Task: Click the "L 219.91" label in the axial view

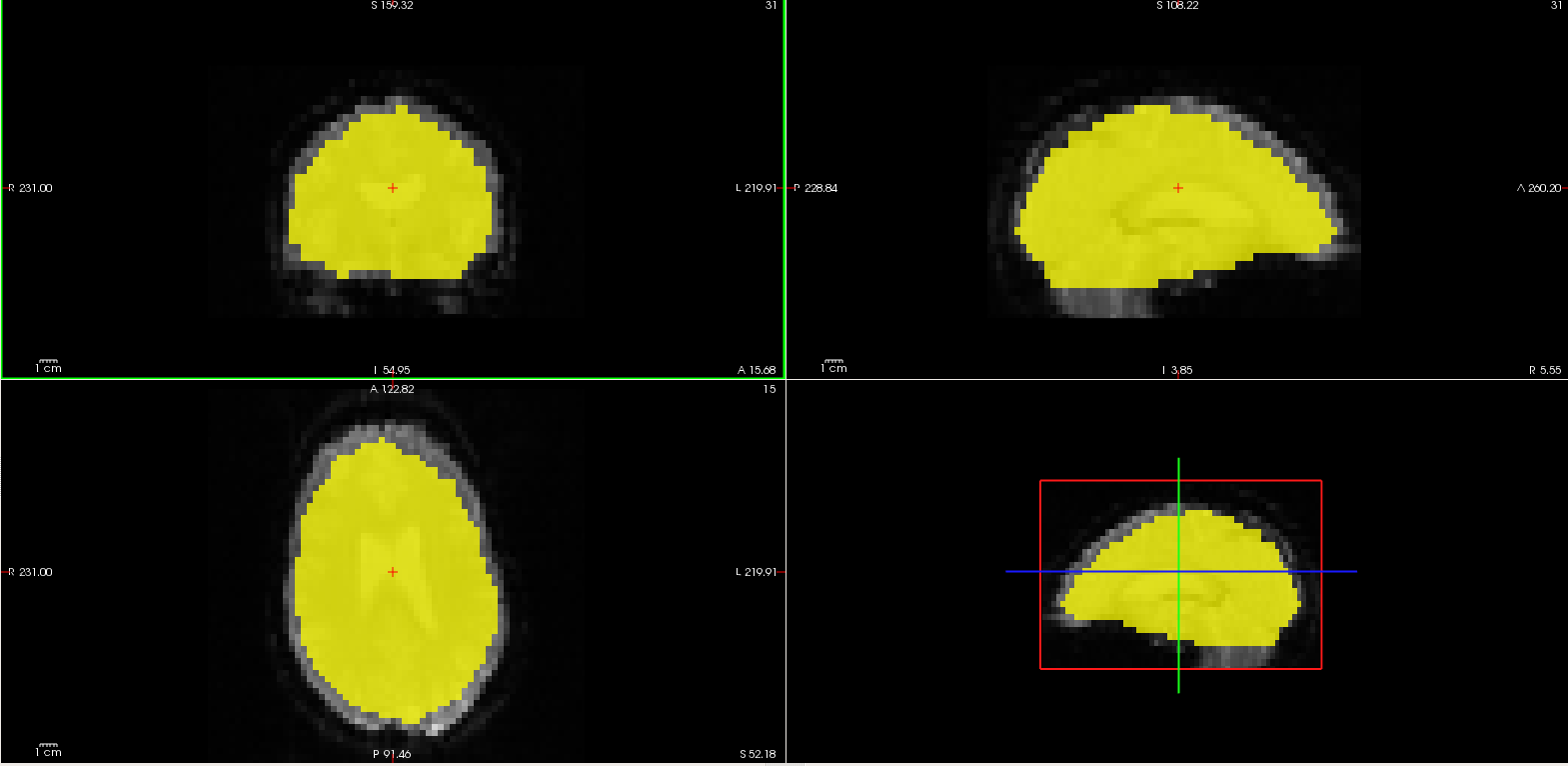Action: [756, 572]
